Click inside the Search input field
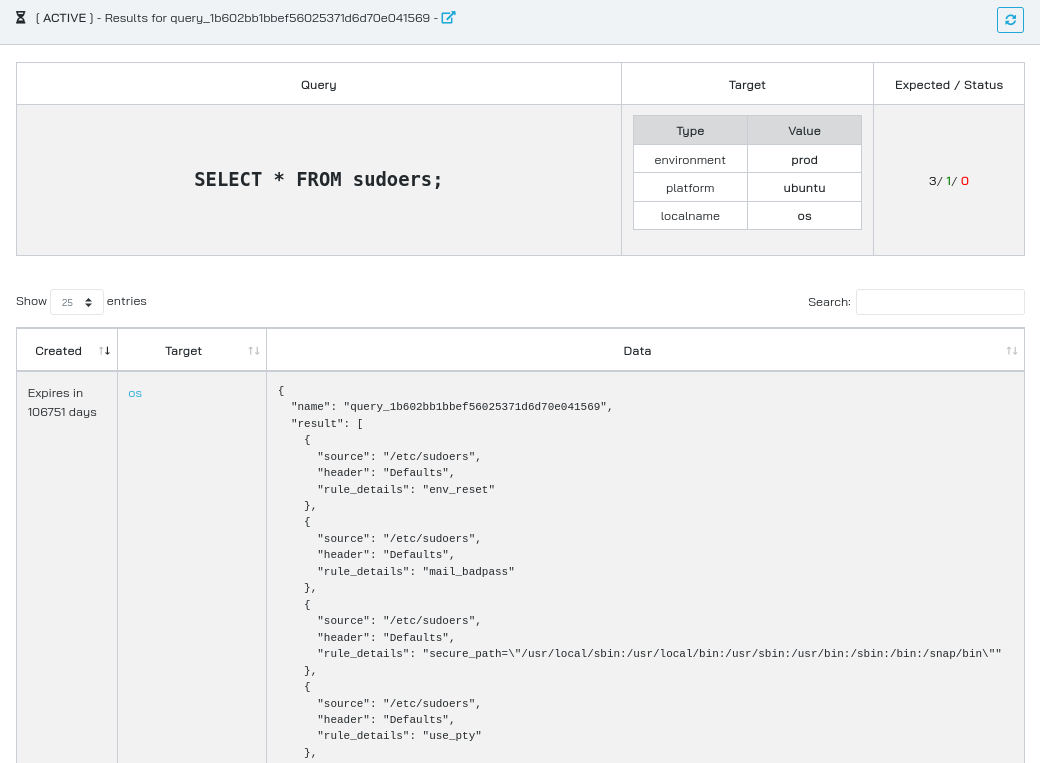Viewport: 1040px width, 763px height. pos(940,302)
